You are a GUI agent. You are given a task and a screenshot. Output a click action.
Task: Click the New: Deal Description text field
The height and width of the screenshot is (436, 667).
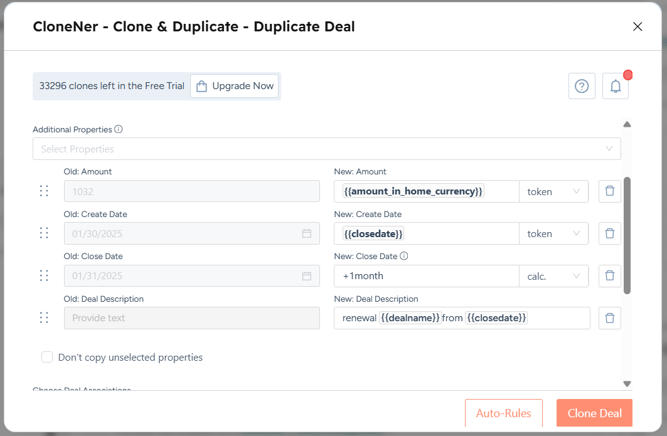[x=462, y=318]
